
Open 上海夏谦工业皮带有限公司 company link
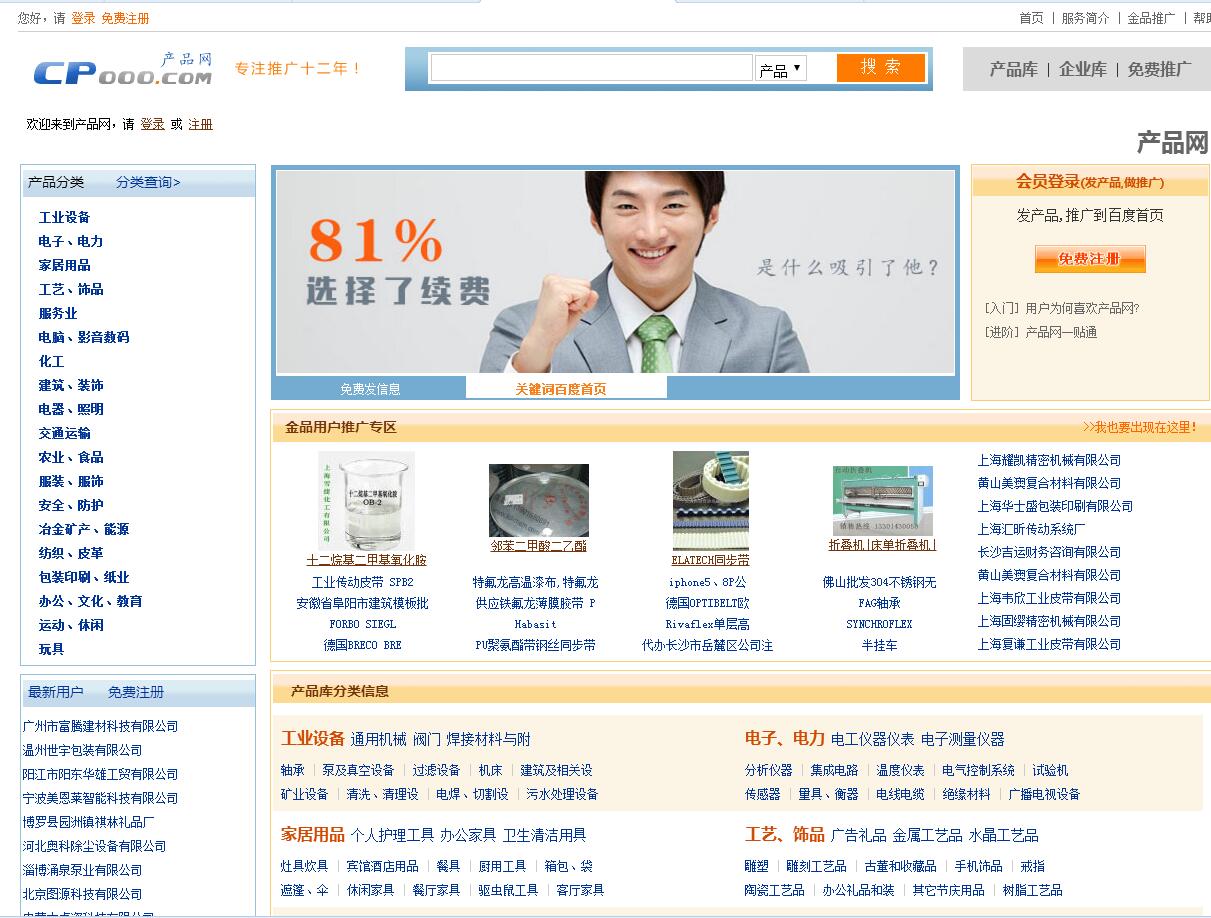click(1049, 644)
